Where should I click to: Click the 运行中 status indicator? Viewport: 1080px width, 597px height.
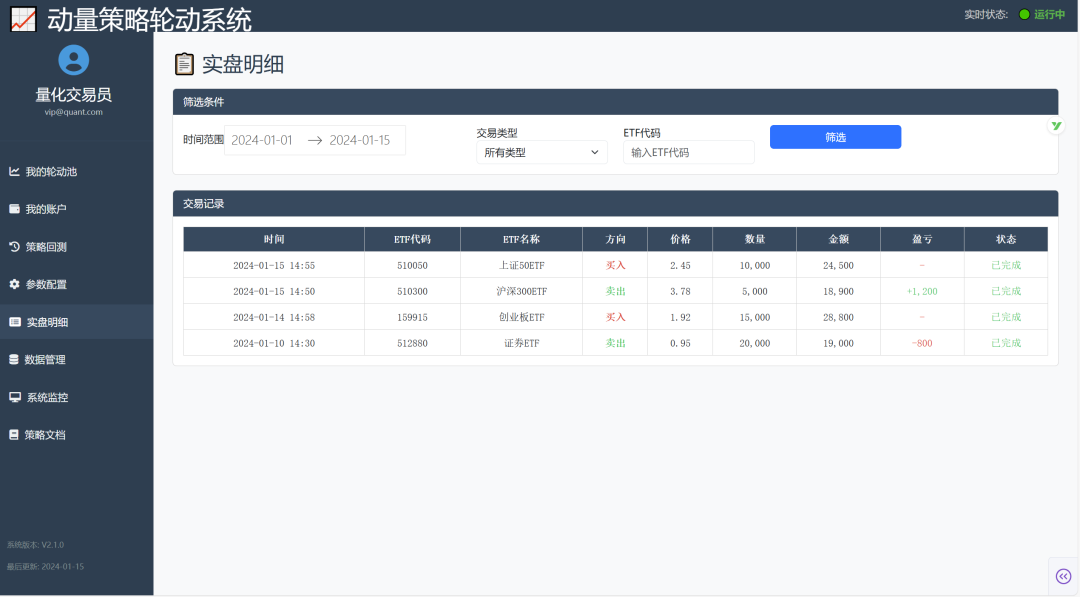pos(1043,15)
